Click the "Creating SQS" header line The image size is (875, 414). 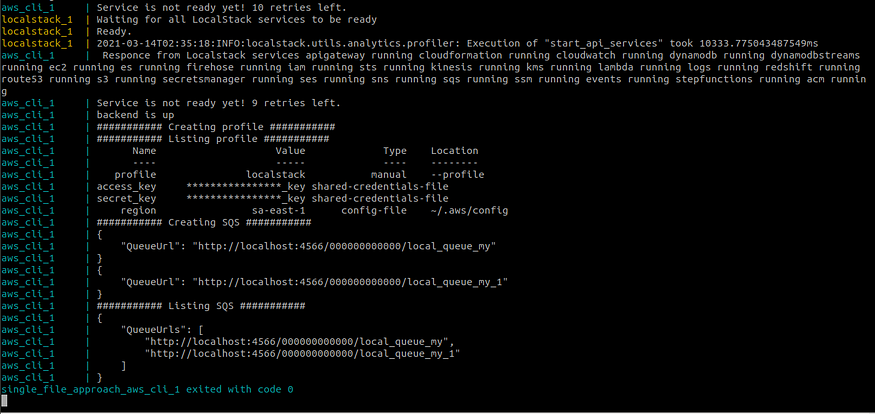coord(204,223)
